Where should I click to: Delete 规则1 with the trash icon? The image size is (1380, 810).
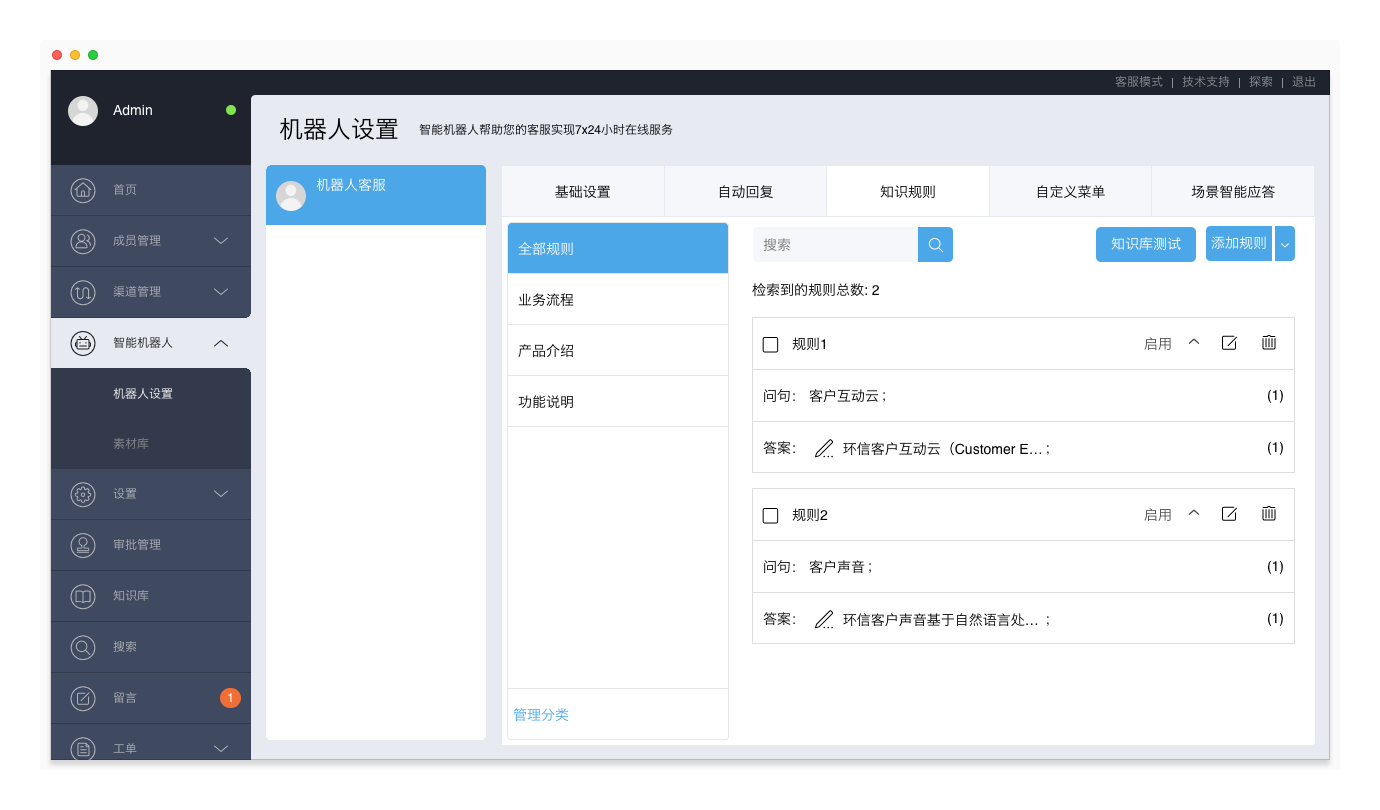pos(1268,343)
